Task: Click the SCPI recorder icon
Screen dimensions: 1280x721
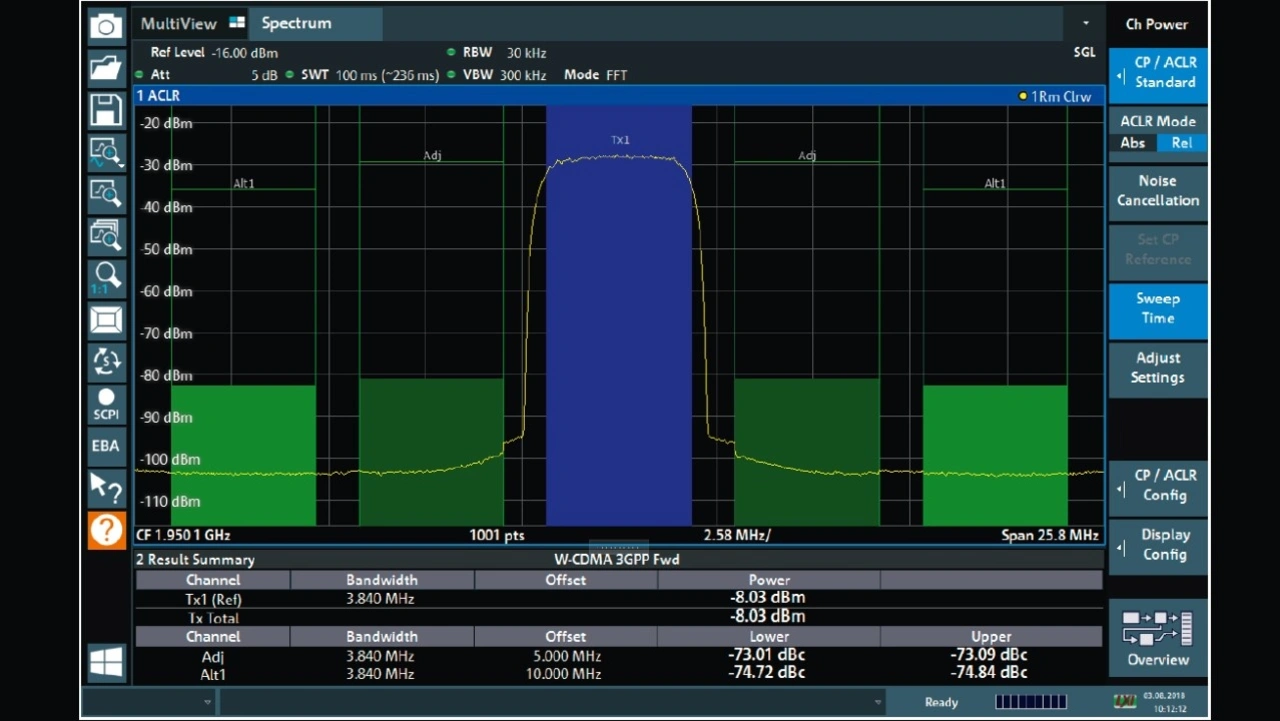Action: tap(106, 404)
